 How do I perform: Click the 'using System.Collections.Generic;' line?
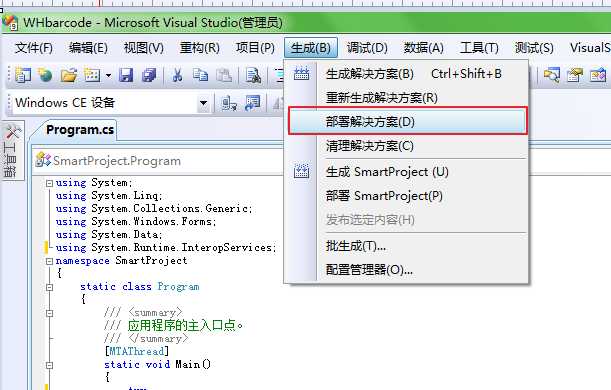click(154, 209)
